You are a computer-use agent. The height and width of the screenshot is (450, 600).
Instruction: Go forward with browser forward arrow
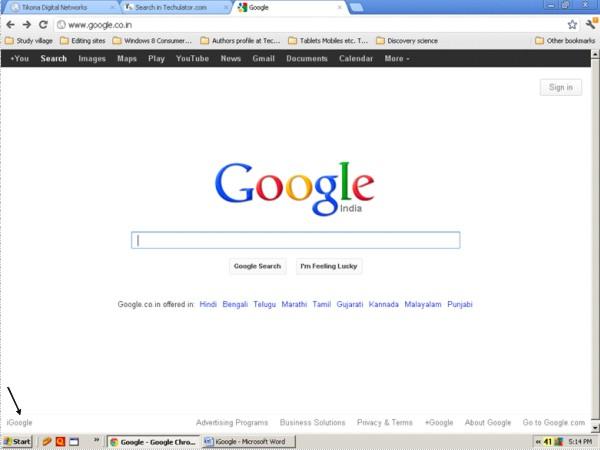[27, 25]
